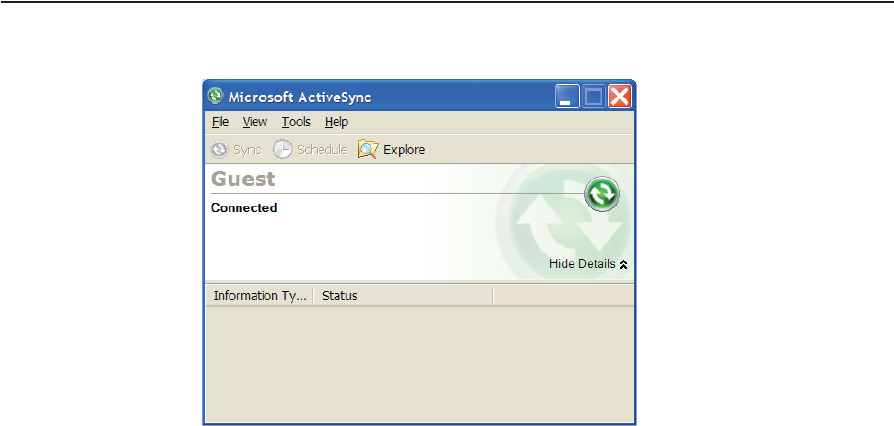Click the green sync status icon

[602, 194]
